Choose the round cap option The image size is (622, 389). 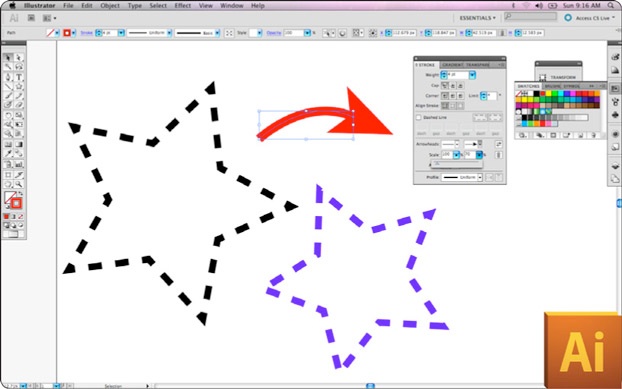(453, 85)
